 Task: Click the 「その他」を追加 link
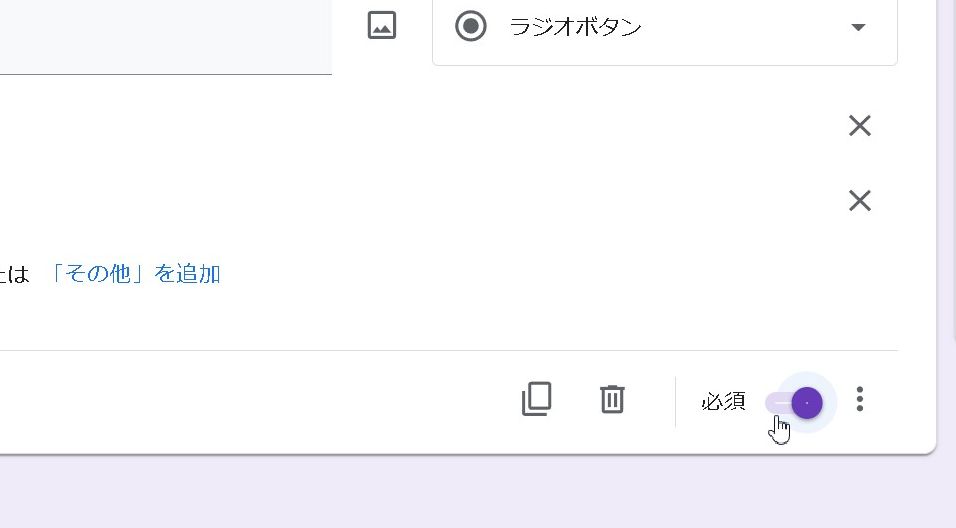135,274
